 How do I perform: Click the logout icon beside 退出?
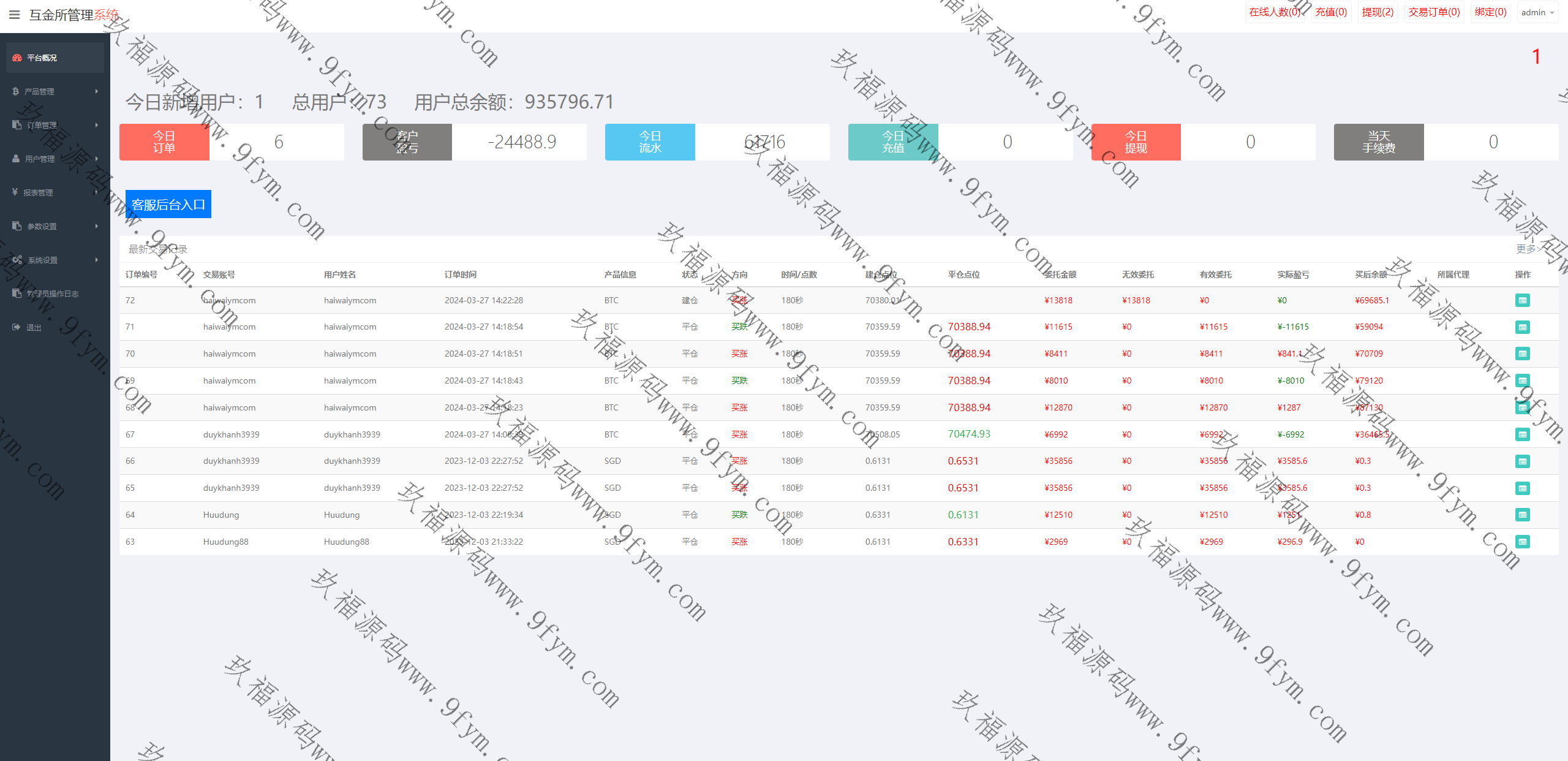point(17,327)
